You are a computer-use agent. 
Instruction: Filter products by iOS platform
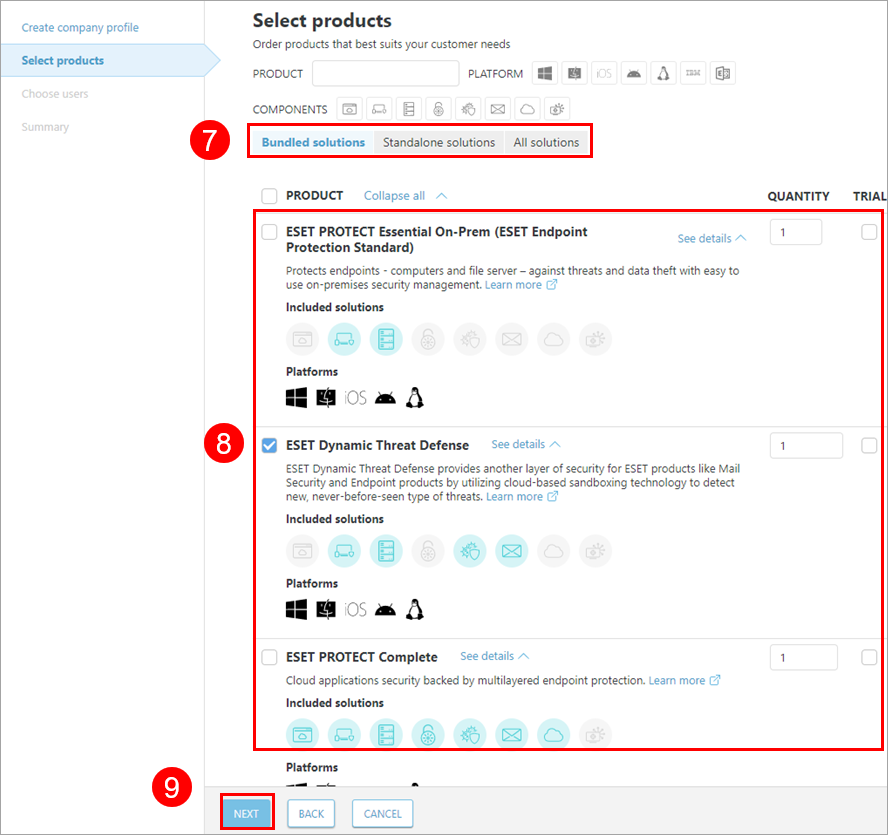604,74
